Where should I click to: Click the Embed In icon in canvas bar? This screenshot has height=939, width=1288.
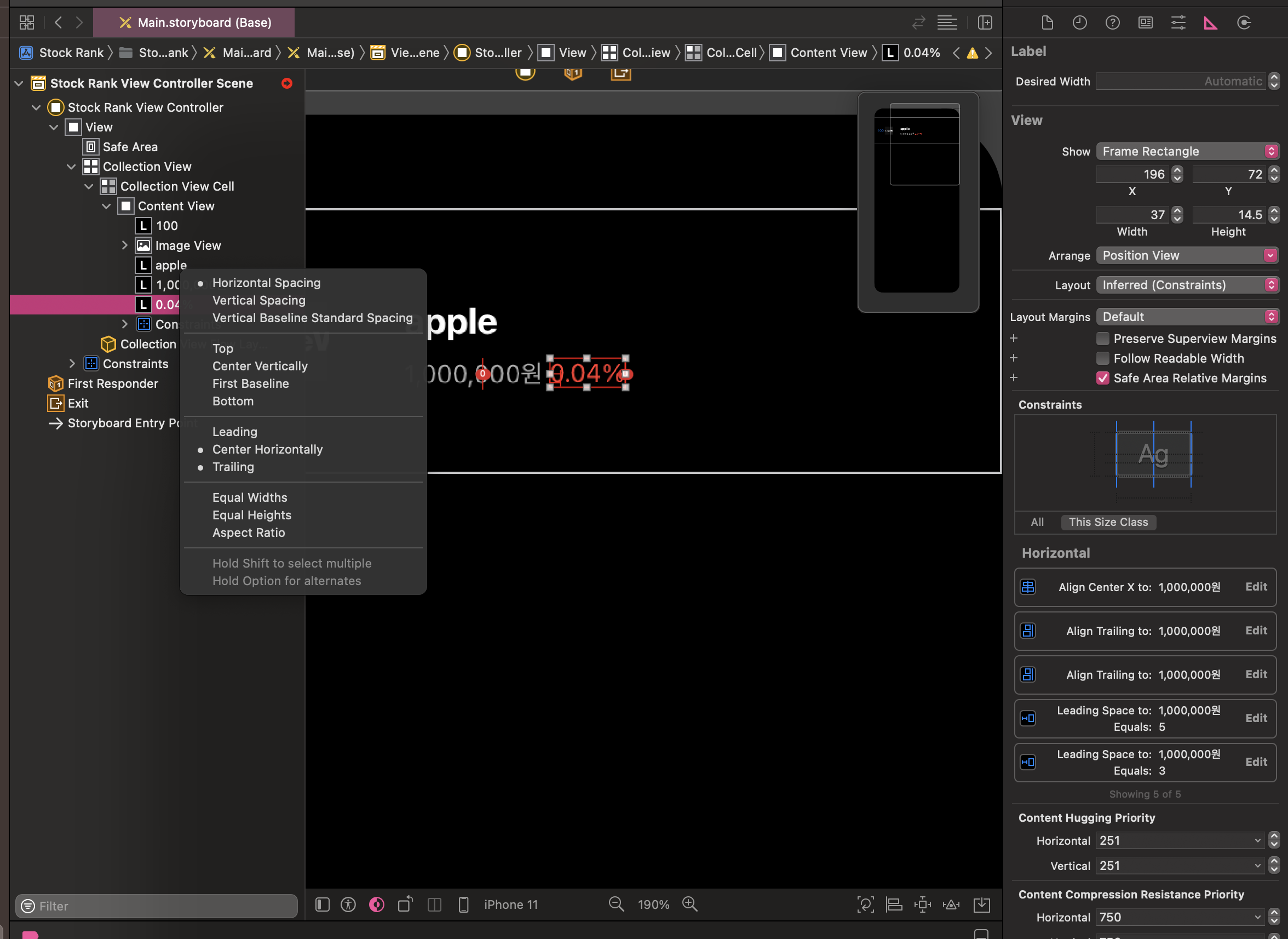[x=981, y=904]
